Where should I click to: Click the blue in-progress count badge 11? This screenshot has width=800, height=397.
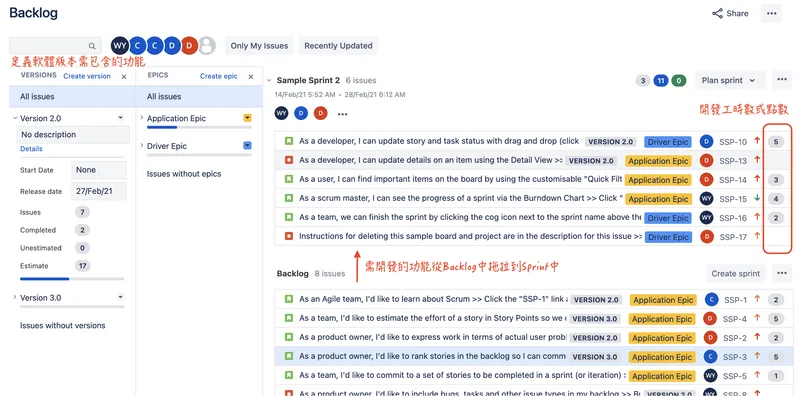[661, 81]
